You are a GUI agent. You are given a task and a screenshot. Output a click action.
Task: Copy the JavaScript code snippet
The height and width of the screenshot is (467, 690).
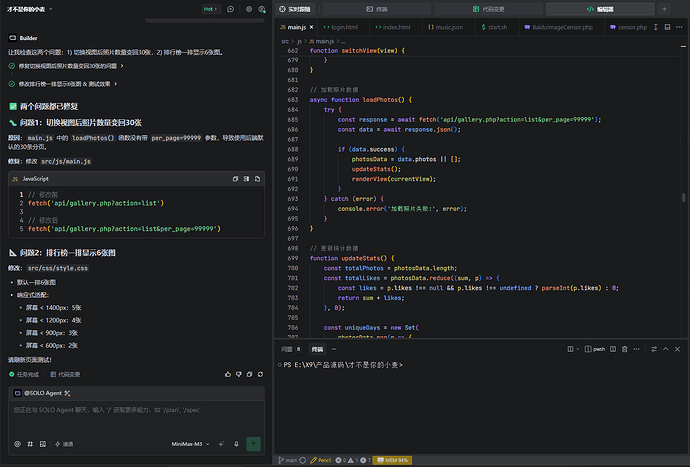(x=235, y=179)
